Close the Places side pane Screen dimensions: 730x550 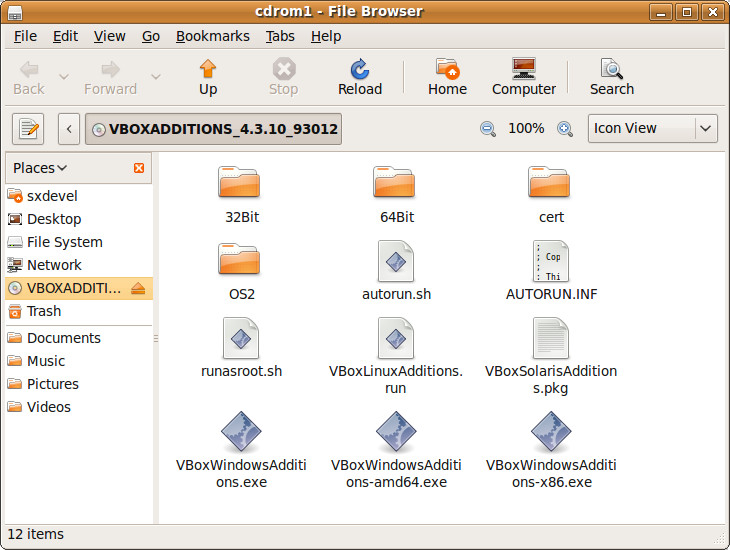[139, 168]
